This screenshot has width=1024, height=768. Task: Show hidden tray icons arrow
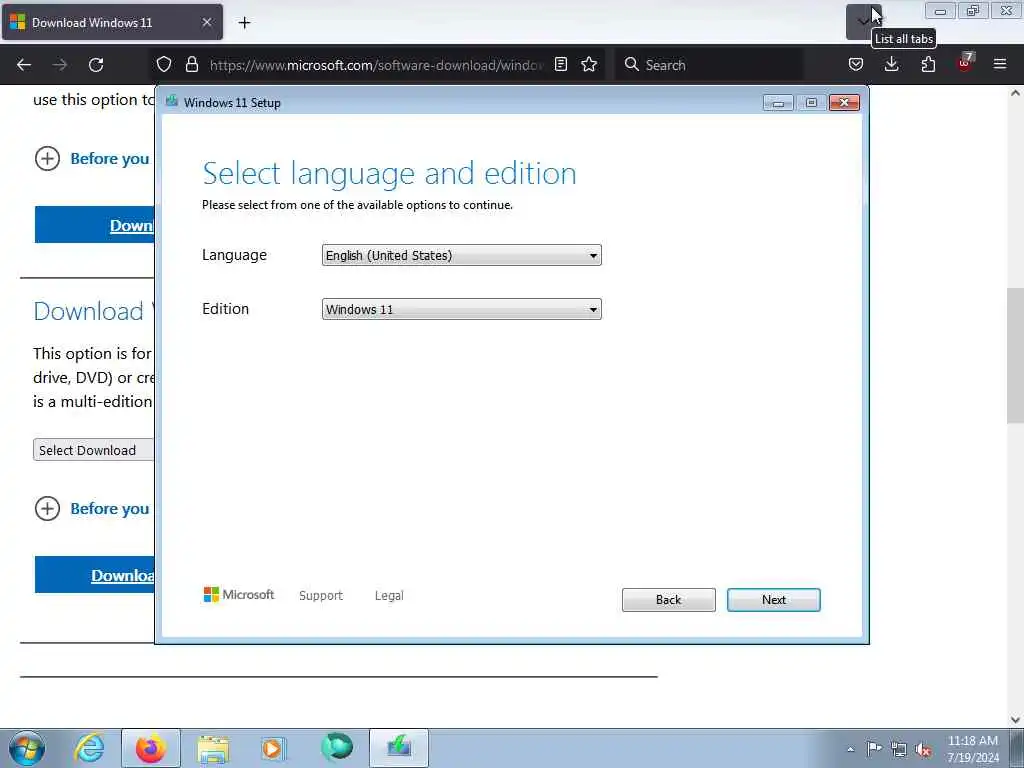coord(850,749)
